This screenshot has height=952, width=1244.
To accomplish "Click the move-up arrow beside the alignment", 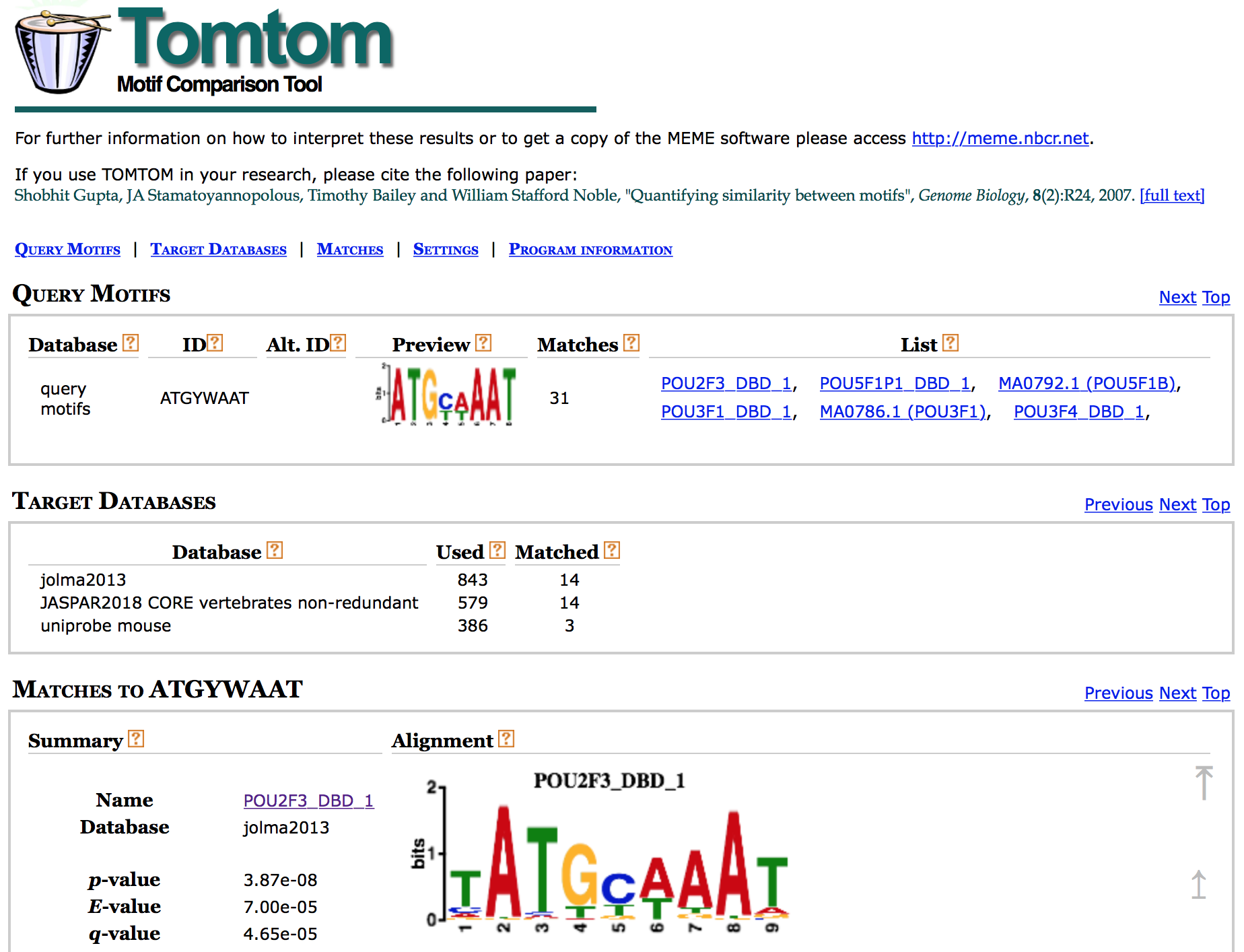I will coord(1199,885).
